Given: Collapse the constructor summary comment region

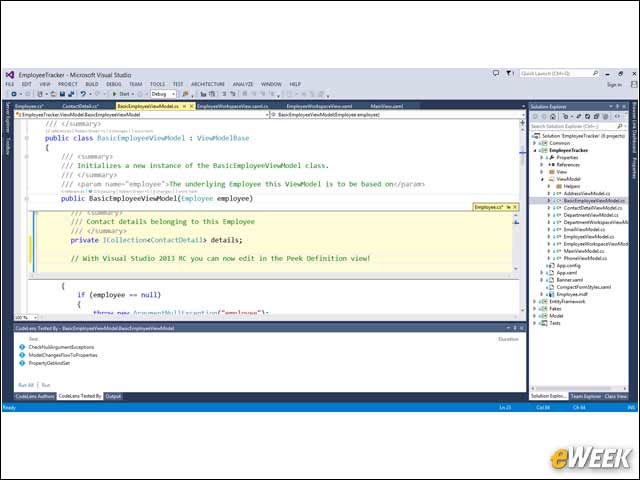Looking at the screenshot, I should pos(27,156).
